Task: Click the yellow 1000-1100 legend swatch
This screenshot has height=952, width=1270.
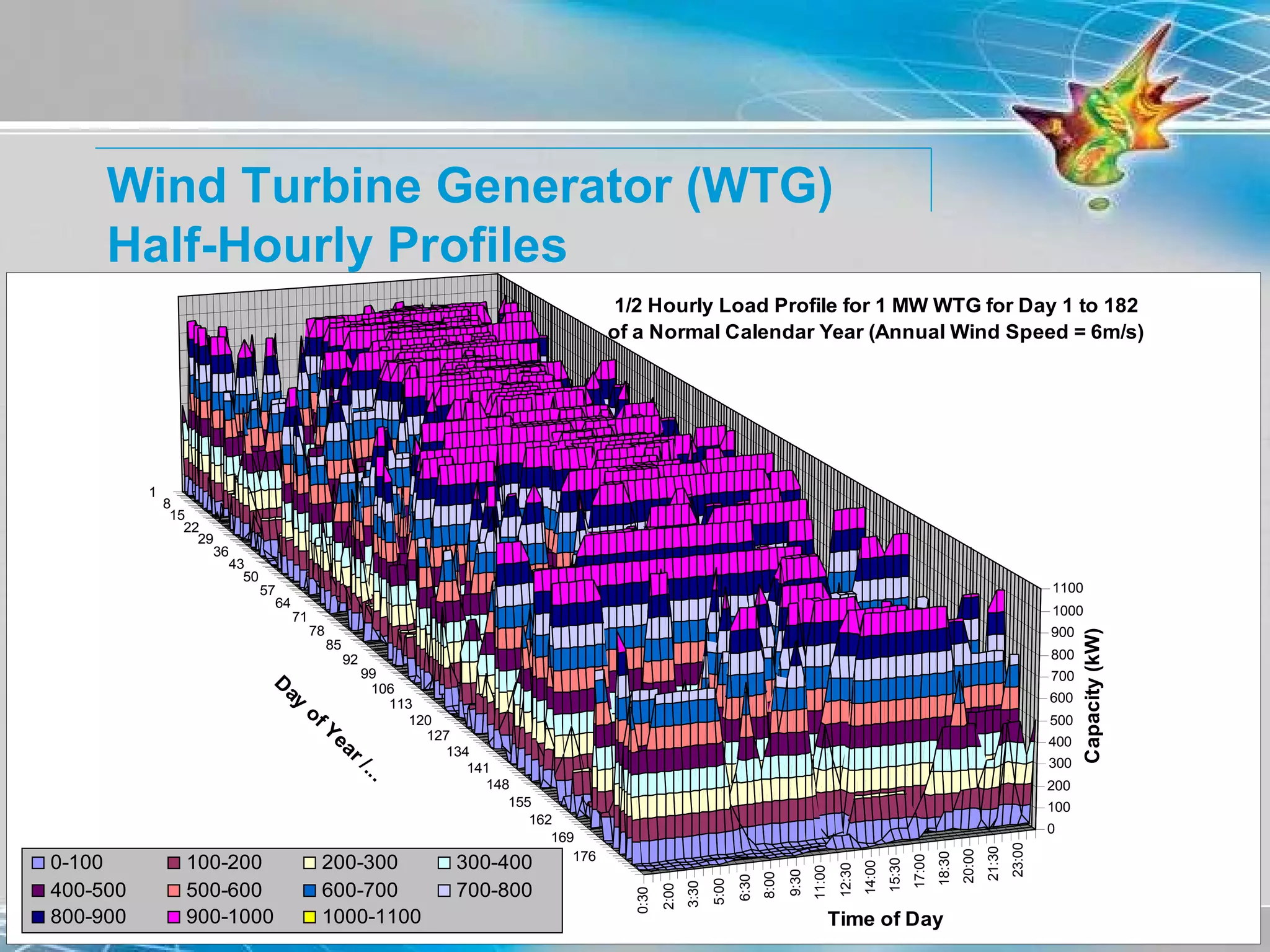Action: tap(309, 917)
